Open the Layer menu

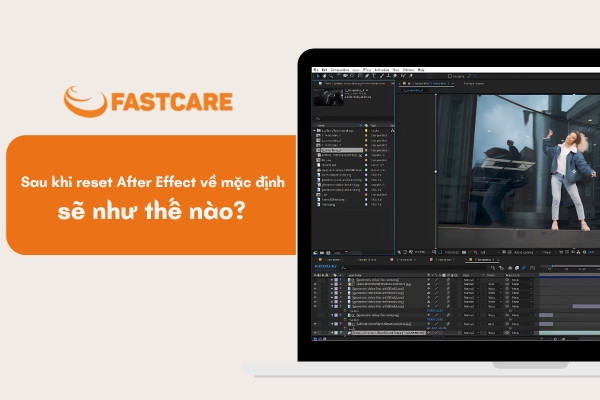pos(356,70)
